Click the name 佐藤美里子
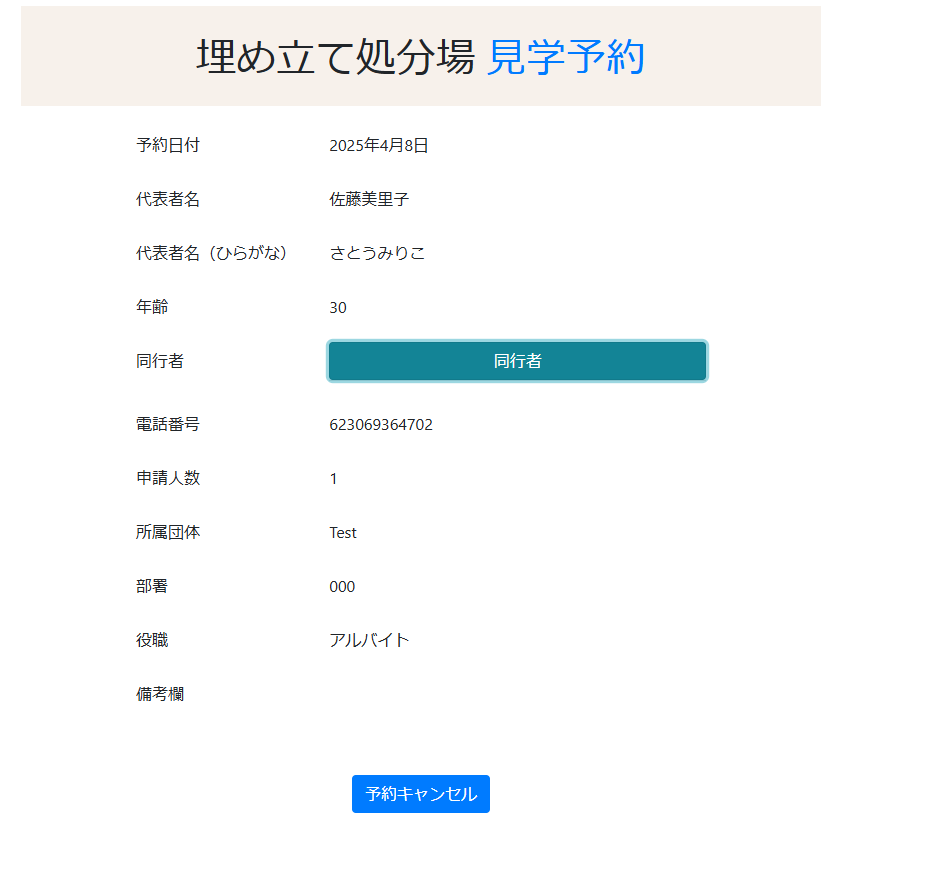 [x=369, y=200]
